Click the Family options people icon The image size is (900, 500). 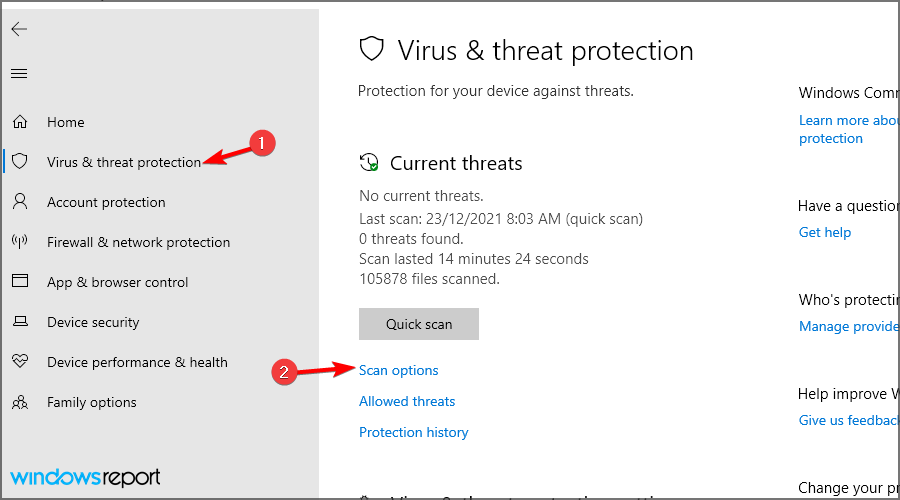[20, 402]
